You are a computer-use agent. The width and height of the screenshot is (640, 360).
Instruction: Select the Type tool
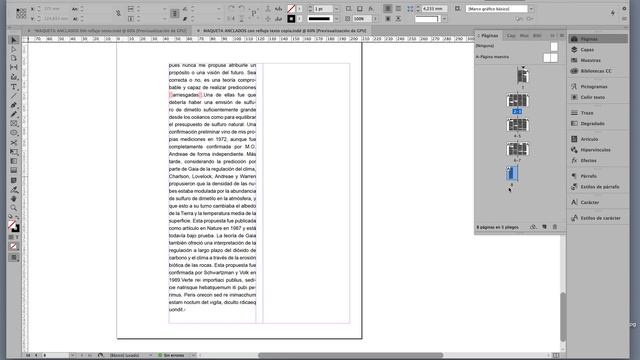point(14,87)
